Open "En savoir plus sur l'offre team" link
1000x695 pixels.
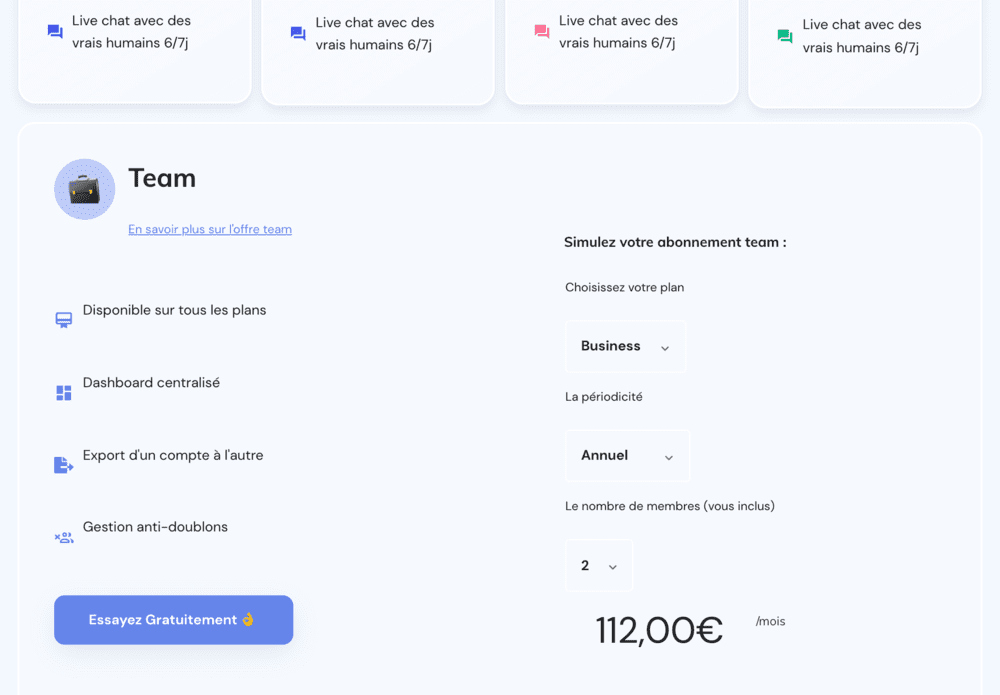point(210,229)
